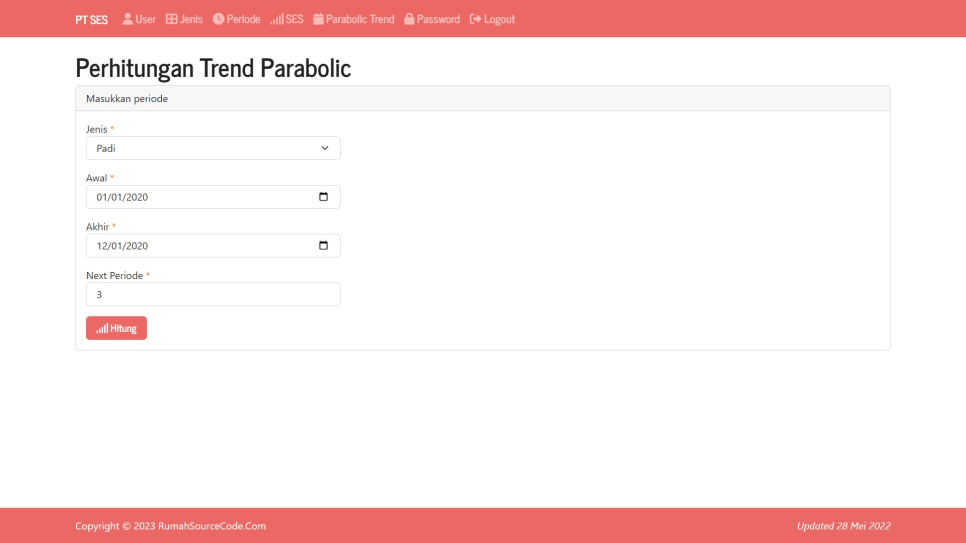Click the Hitung button

click(x=116, y=328)
